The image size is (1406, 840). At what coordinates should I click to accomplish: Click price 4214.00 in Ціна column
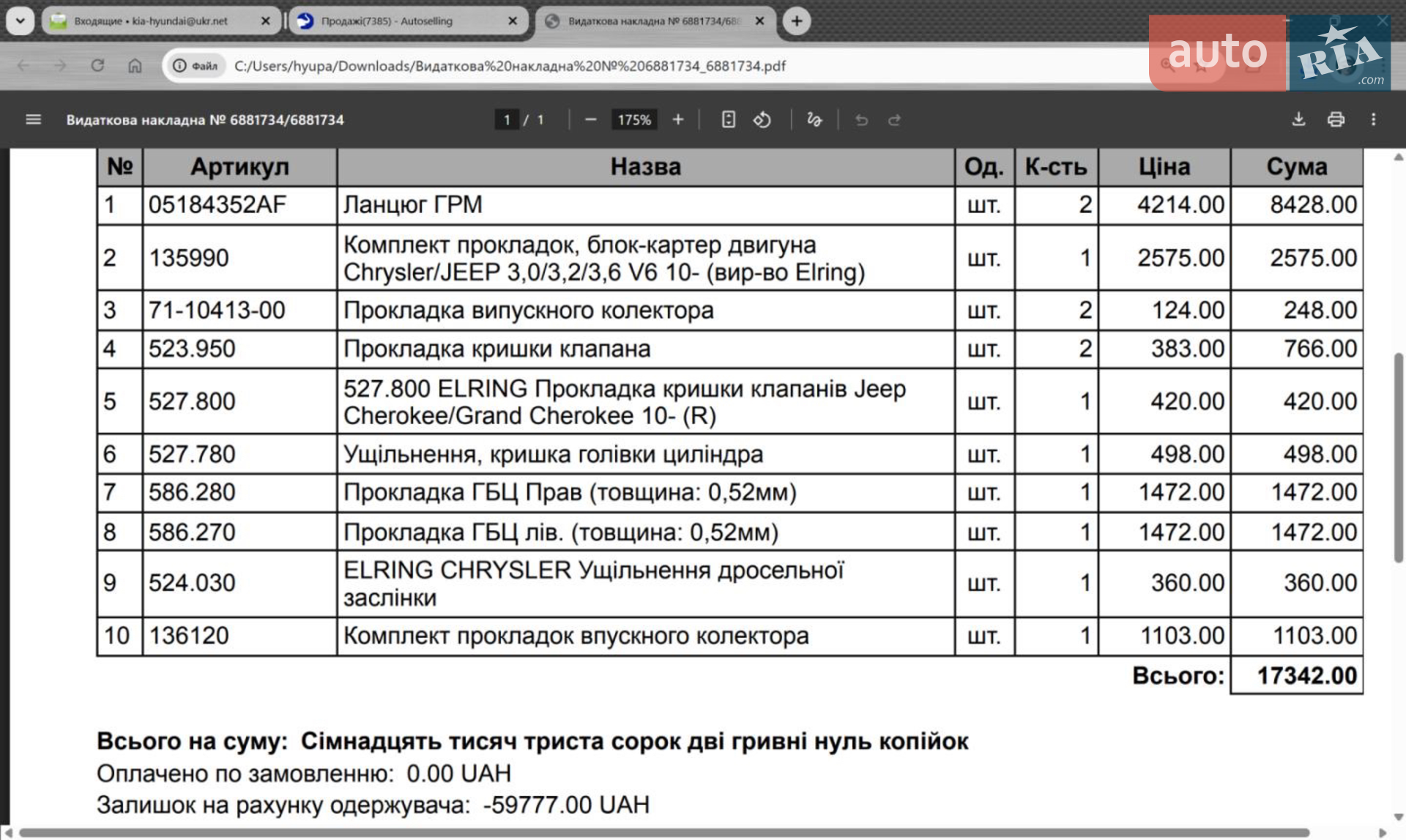click(x=1180, y=205)
